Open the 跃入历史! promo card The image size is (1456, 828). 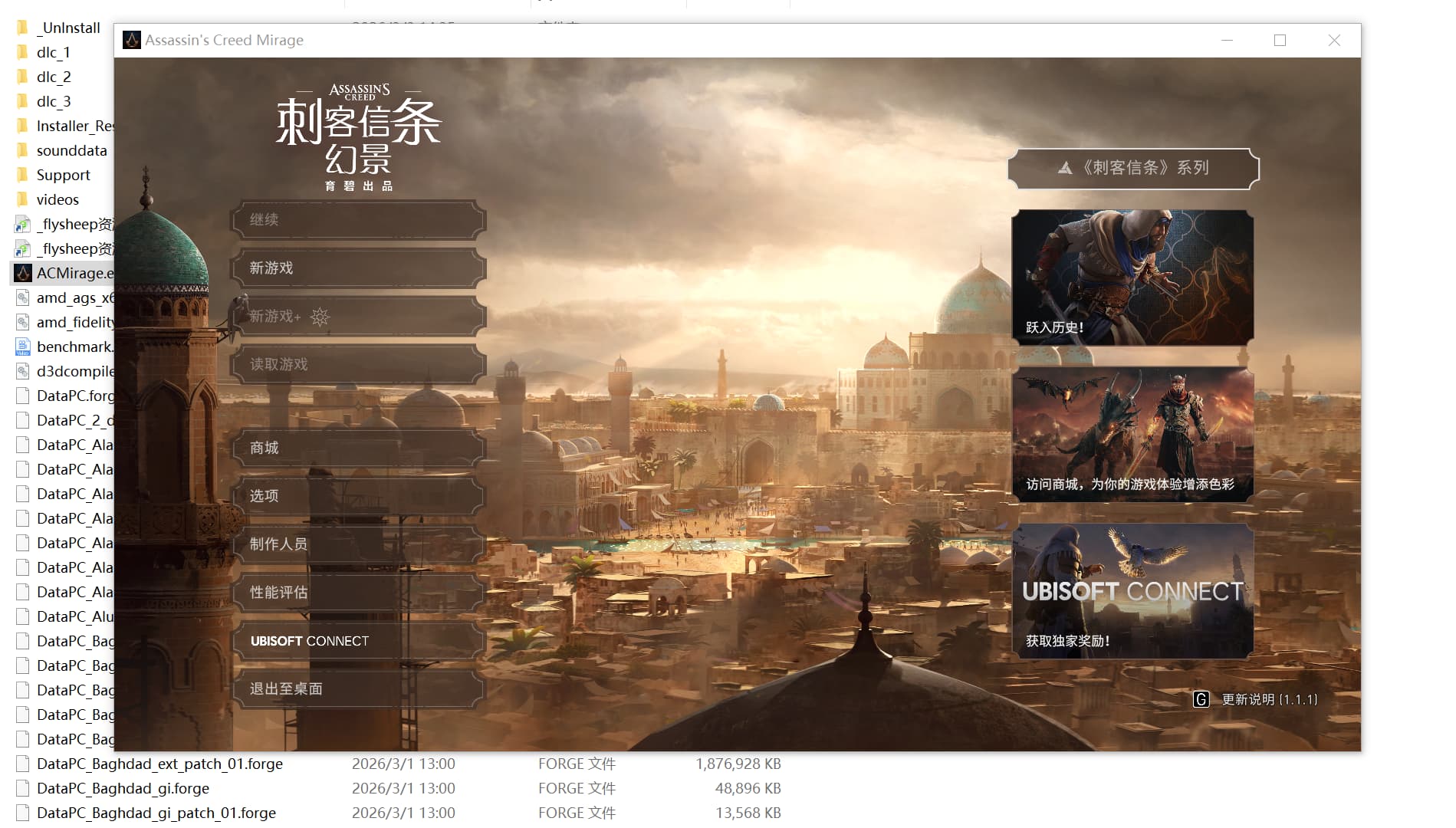tap(1132, 278)
